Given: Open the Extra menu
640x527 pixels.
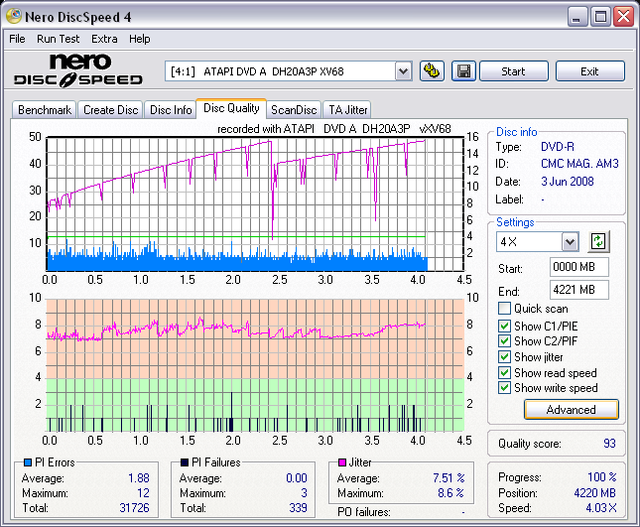Looking at the screenshot, I should (104, 39).
